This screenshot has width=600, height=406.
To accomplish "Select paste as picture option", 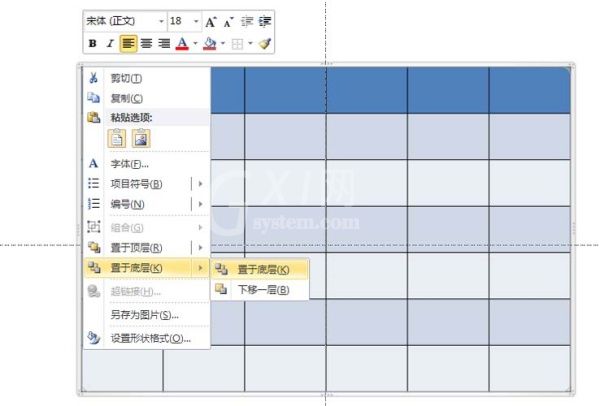I will click(x=141, y=138).
